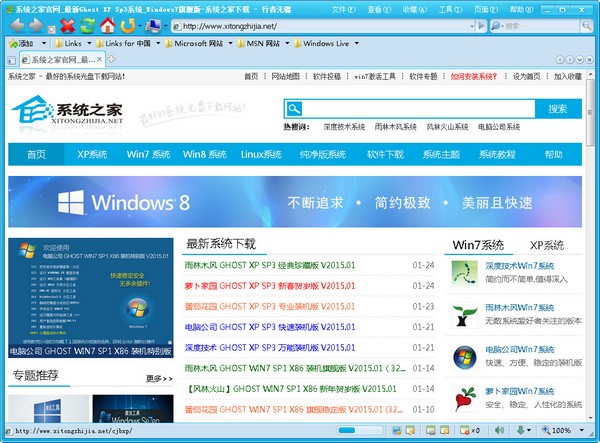The image size is (600, 443).
Task: Expand Windows Live folder dropdown
Action: coord(357,43)
